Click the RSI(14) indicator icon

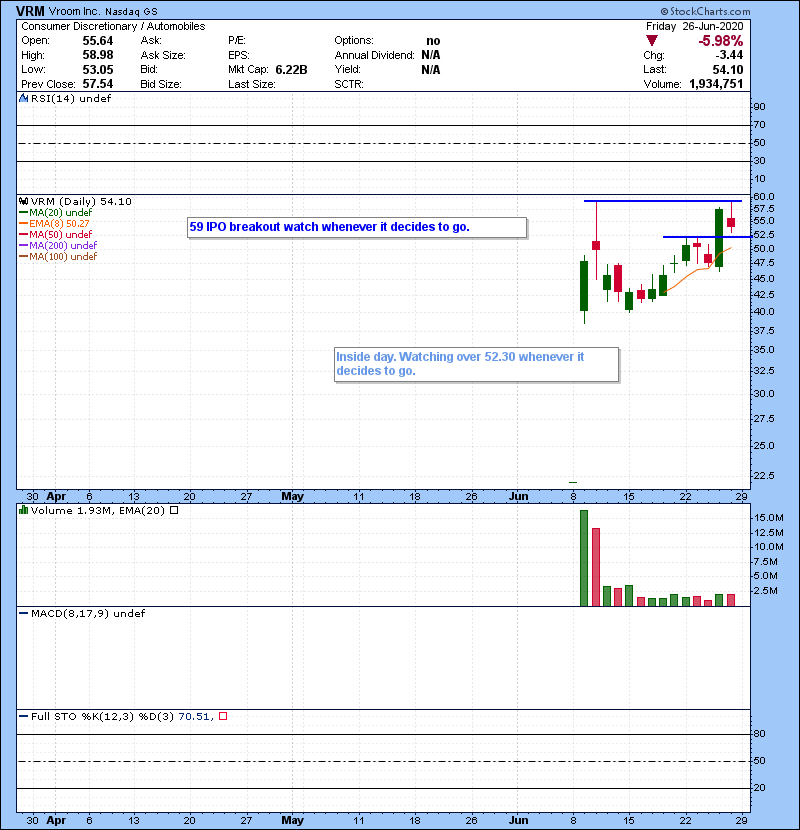pyautogui.click(x=23, y=98)
